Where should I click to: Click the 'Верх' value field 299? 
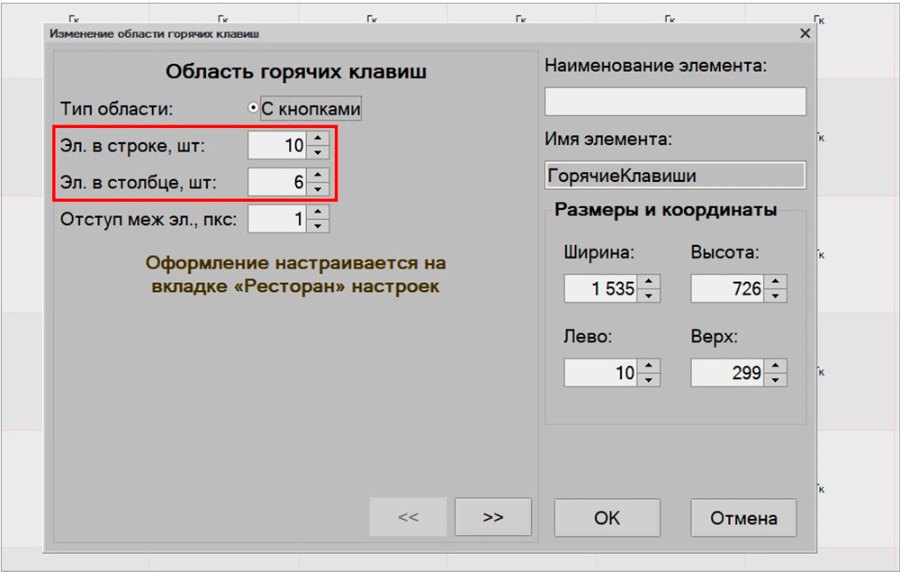(727, 372)
